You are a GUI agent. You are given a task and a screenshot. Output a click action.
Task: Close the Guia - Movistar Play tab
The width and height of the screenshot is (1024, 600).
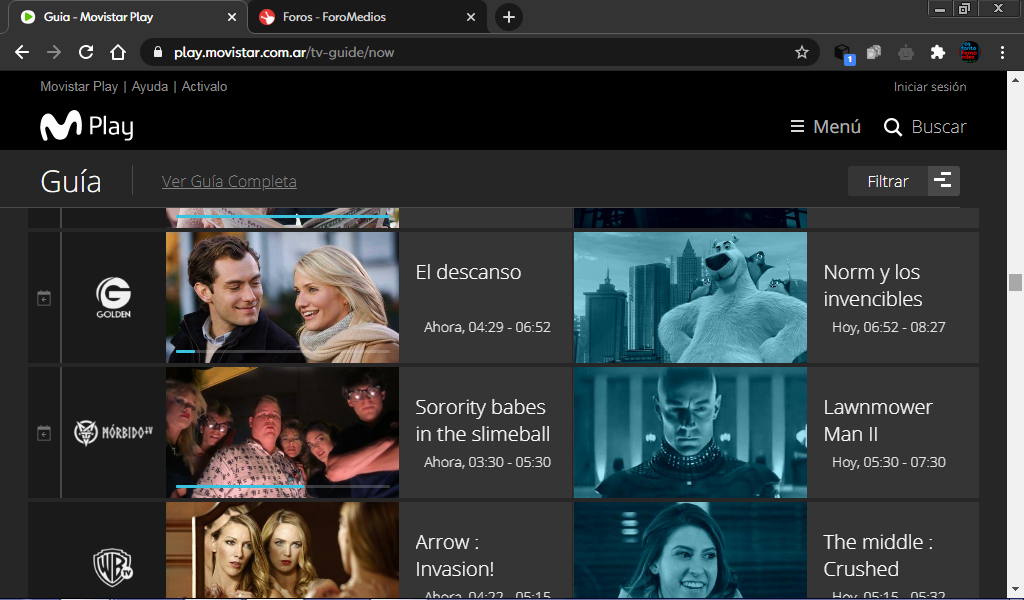pos(232,17)
